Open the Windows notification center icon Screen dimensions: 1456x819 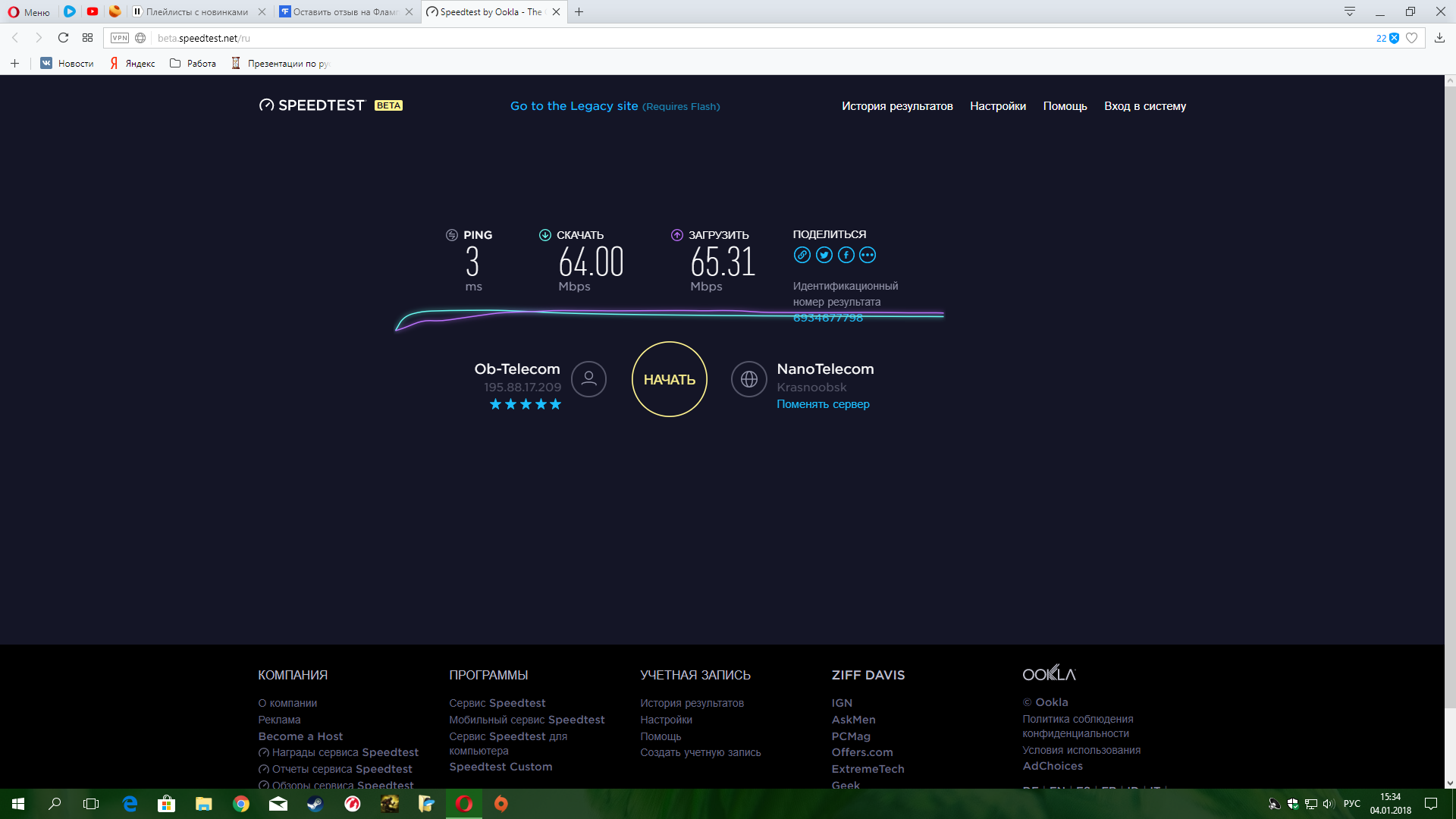click(1431, 804)
